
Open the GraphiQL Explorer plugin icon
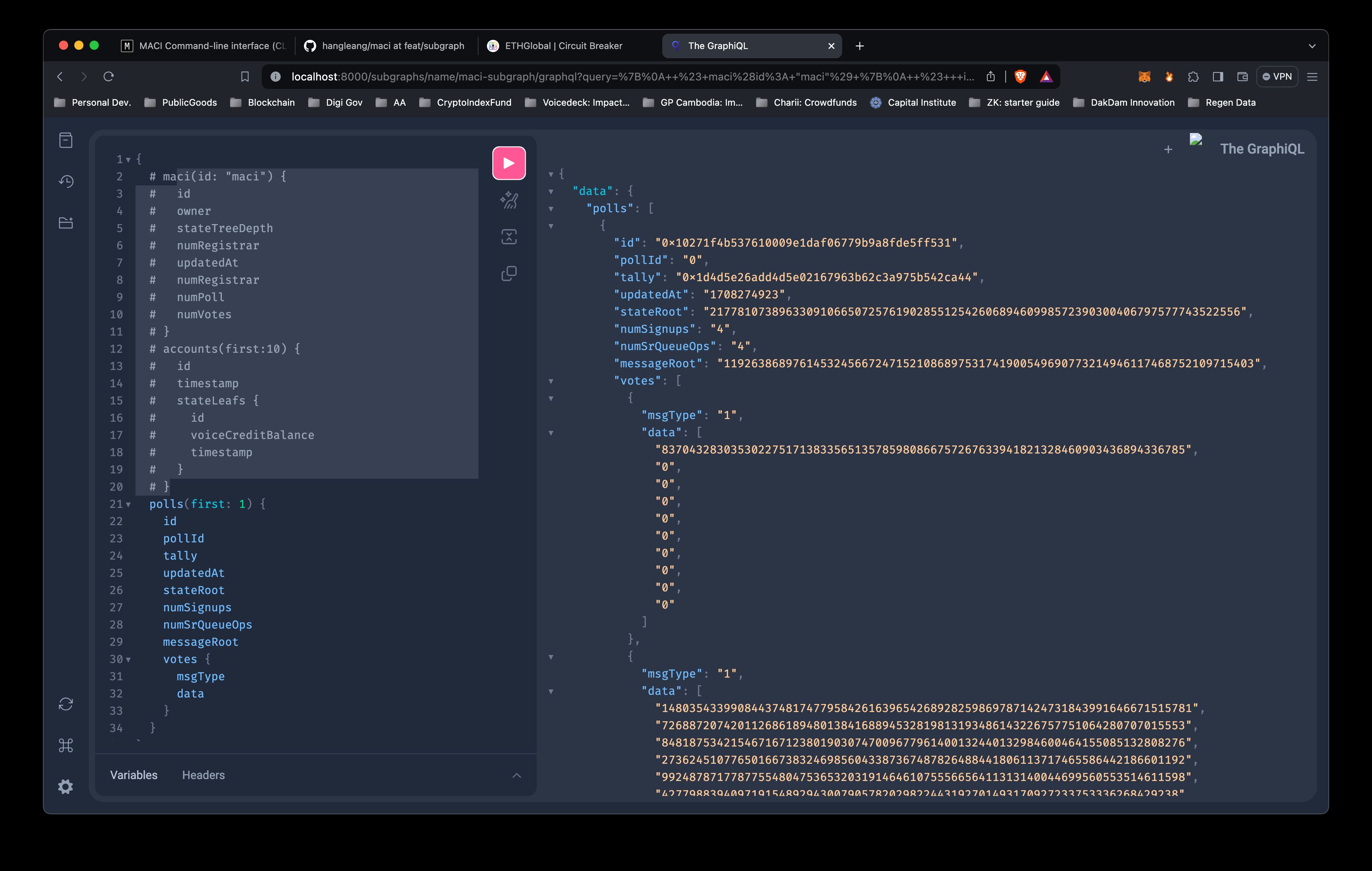(x=66, y=223)
